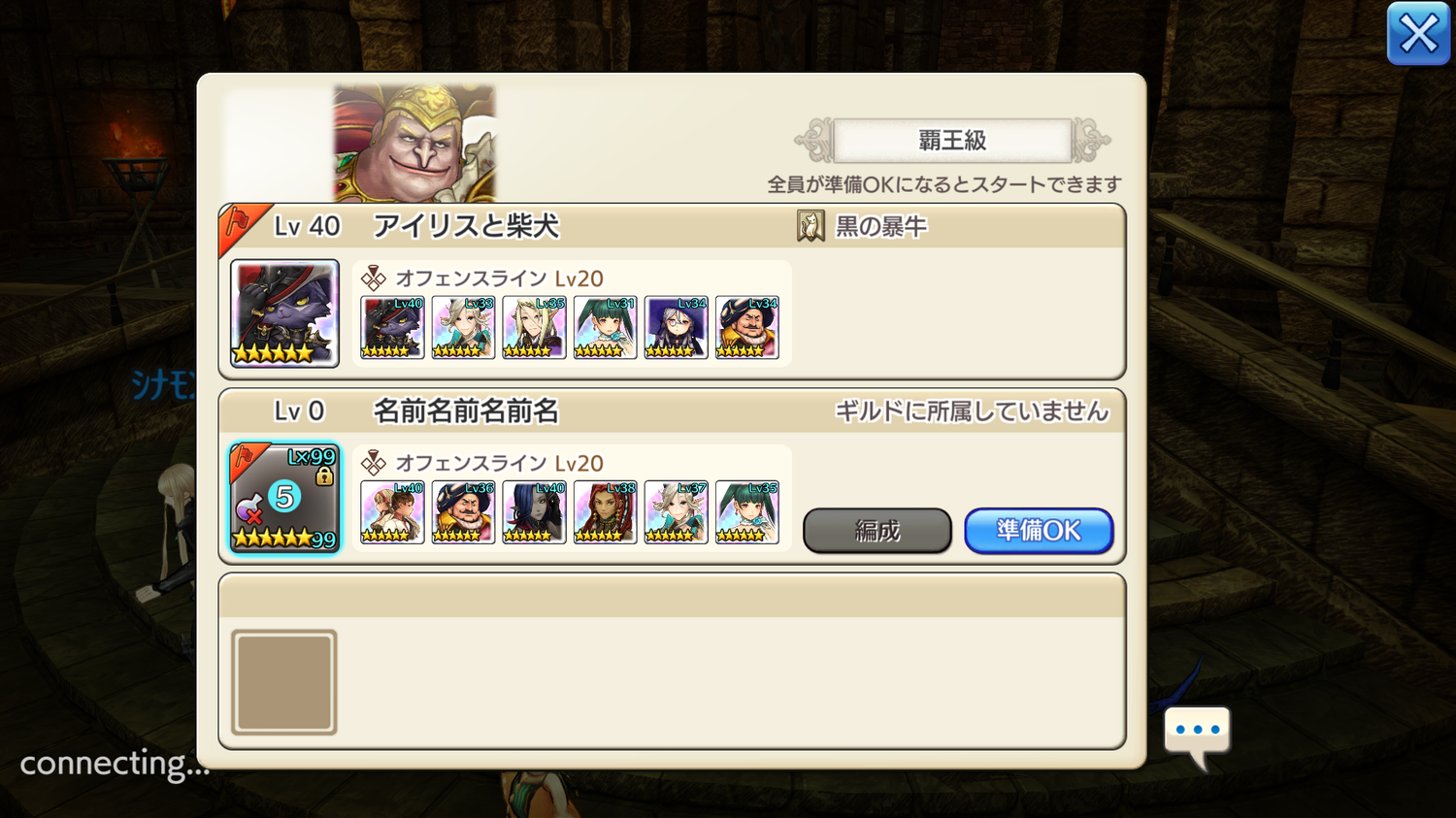
Task: Tap second player's offense line formation icon
Action: [x=374, y=464]
